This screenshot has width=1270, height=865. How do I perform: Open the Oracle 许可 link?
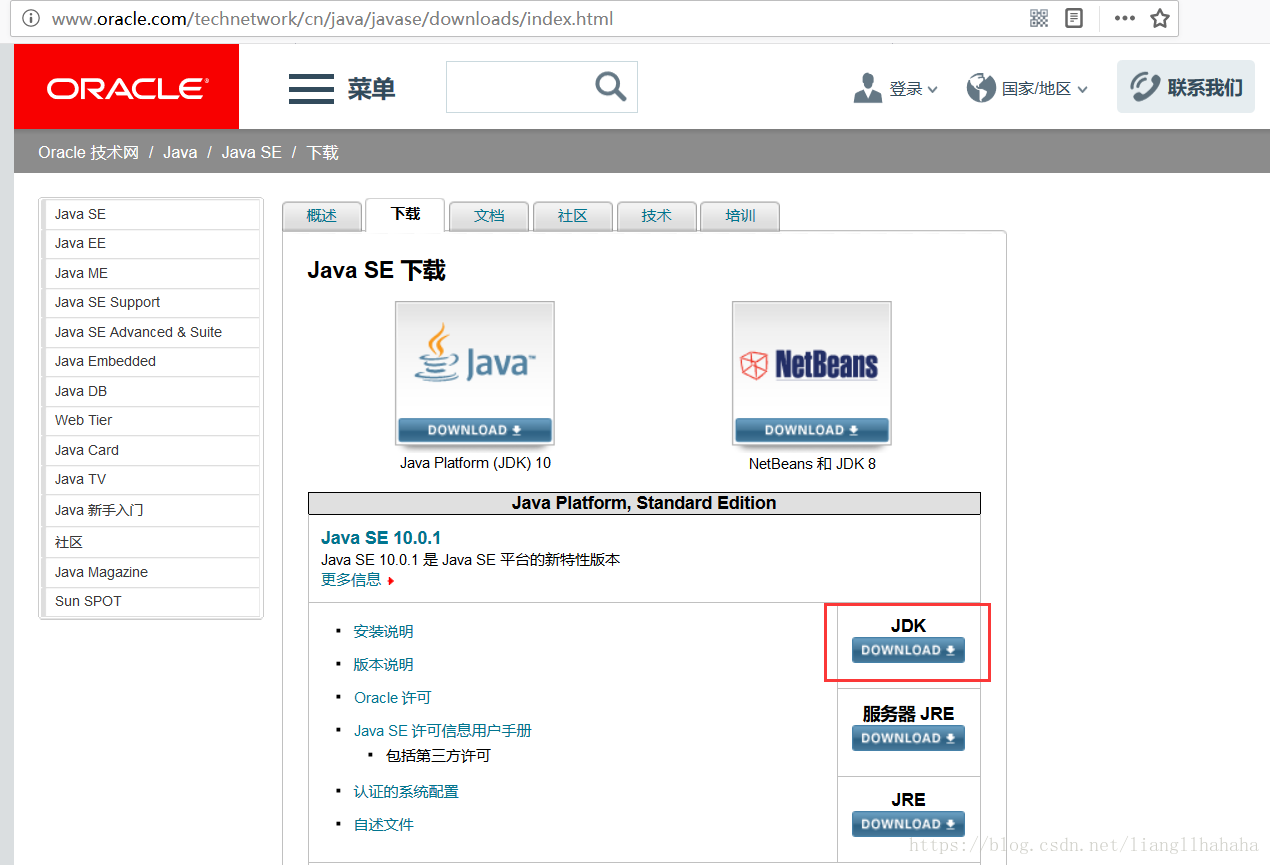(x=392, y=697)
